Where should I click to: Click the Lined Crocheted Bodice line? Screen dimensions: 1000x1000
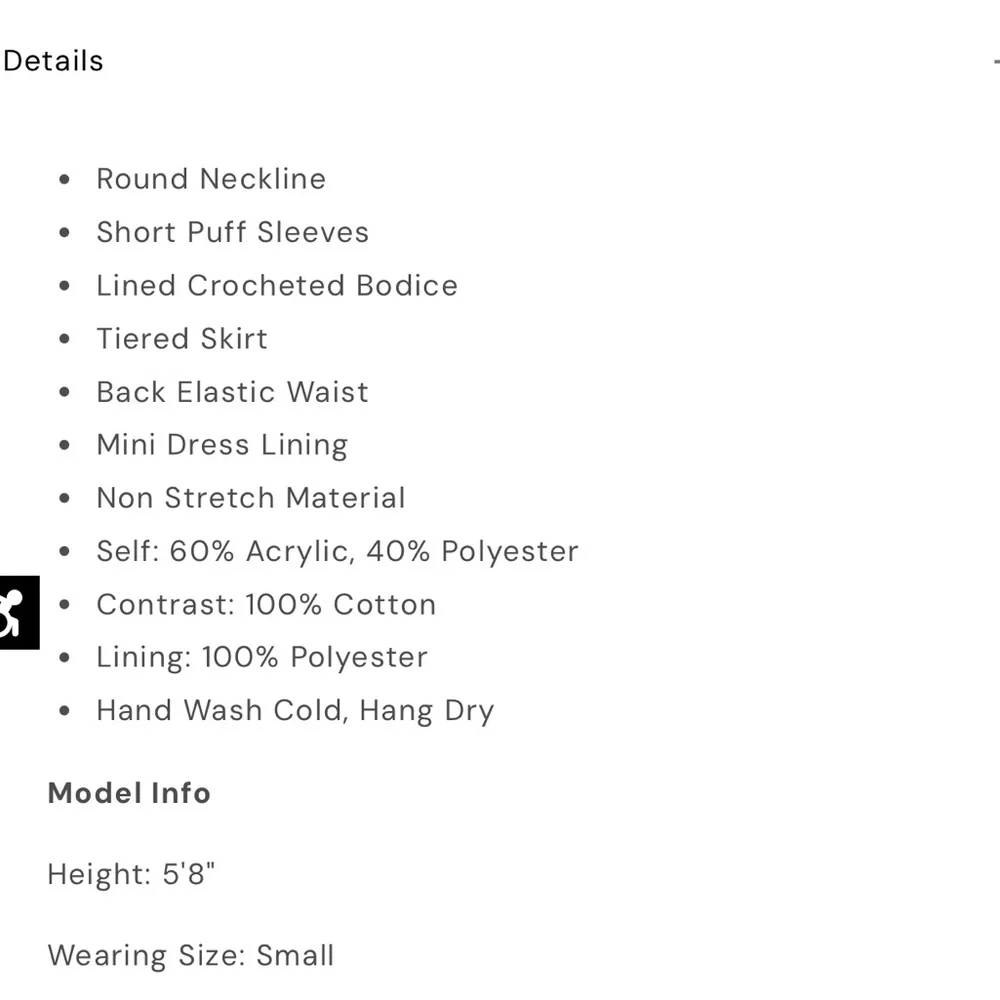click(277, 285)
